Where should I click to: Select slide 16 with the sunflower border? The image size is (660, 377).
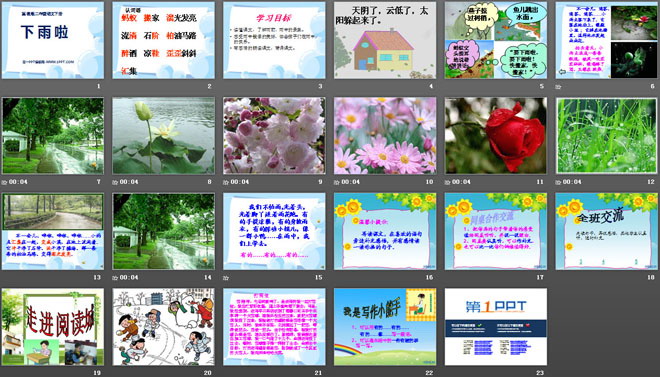click(x=385, y=231)
